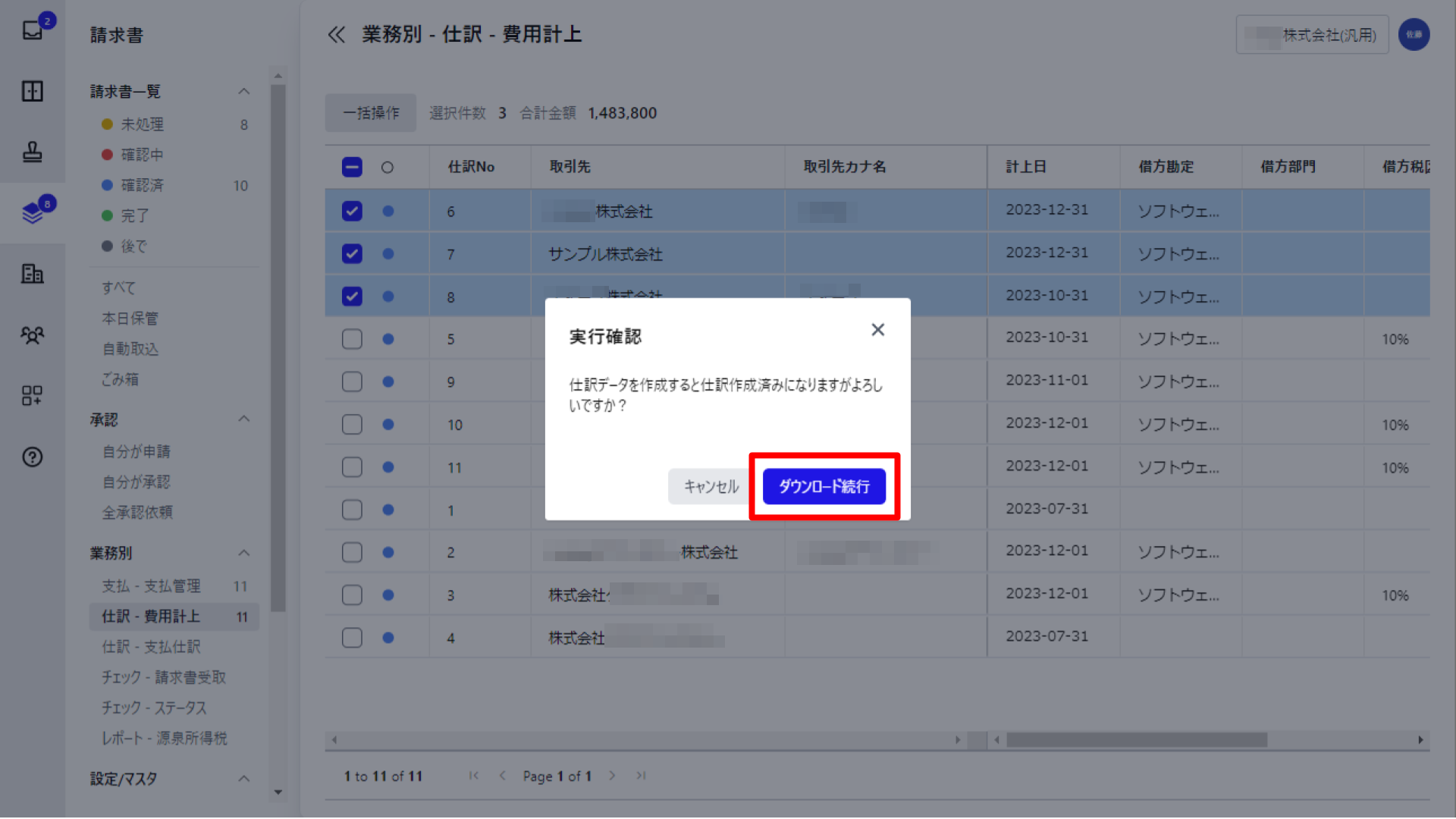The height and width of the screenshot is (819, 1456).
Task: Check the row 2 checkbox
Action: (352, 552)
